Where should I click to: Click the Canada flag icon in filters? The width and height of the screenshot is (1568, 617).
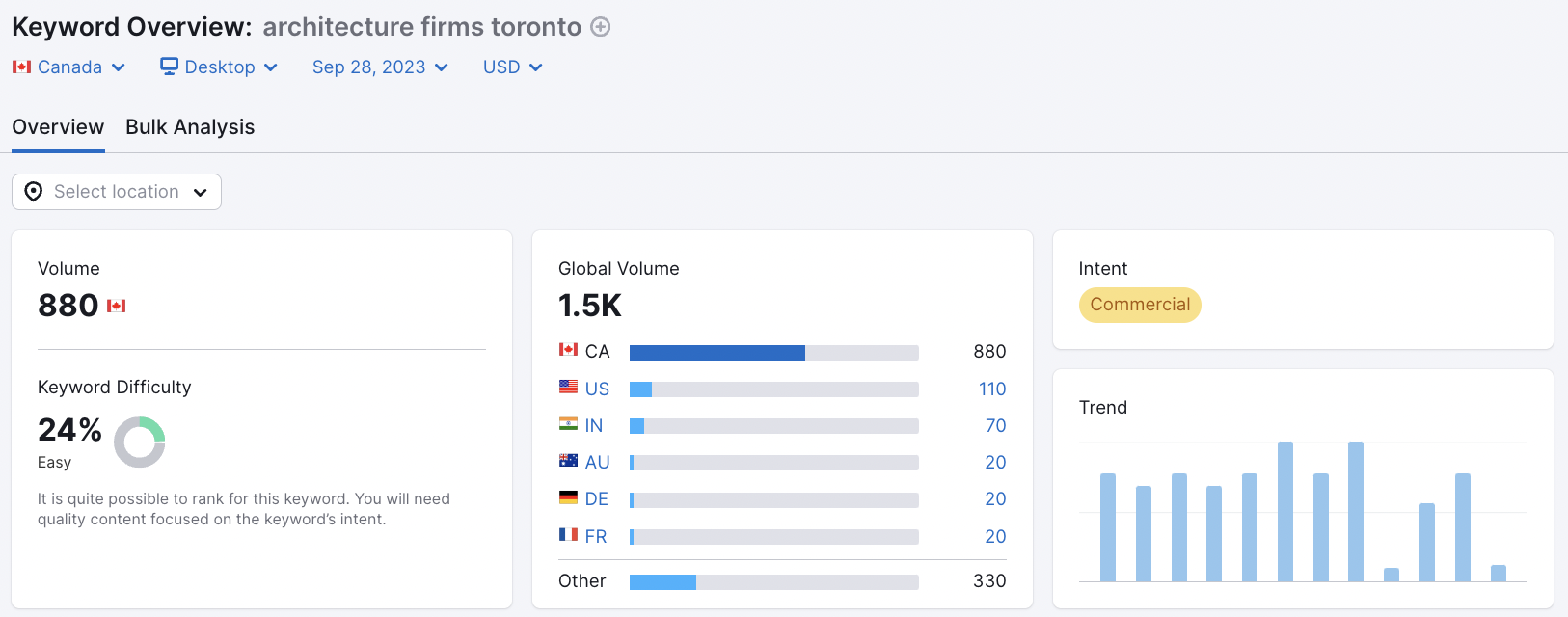tap(21, 67)
